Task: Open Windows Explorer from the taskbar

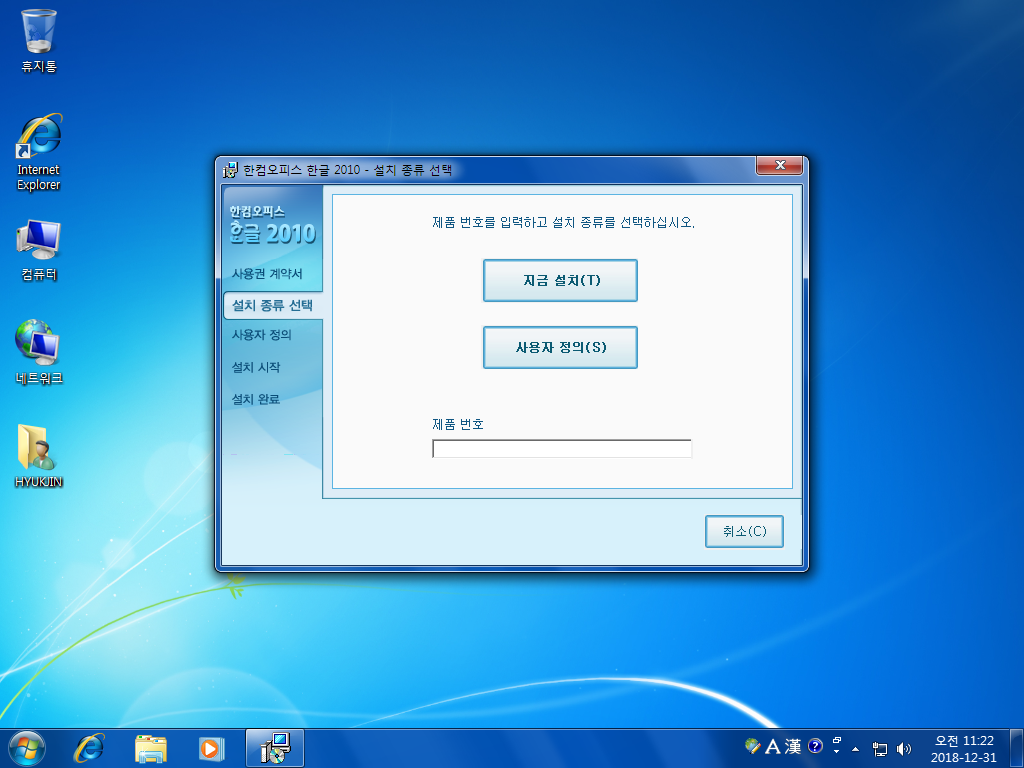Action: pos(151,748)
